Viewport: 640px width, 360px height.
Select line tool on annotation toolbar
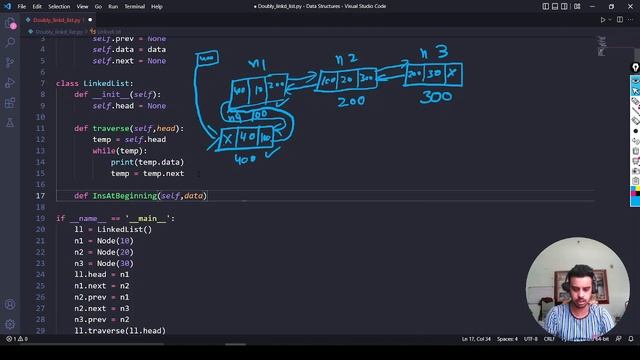pyautogui.click(x=636, y=110)
